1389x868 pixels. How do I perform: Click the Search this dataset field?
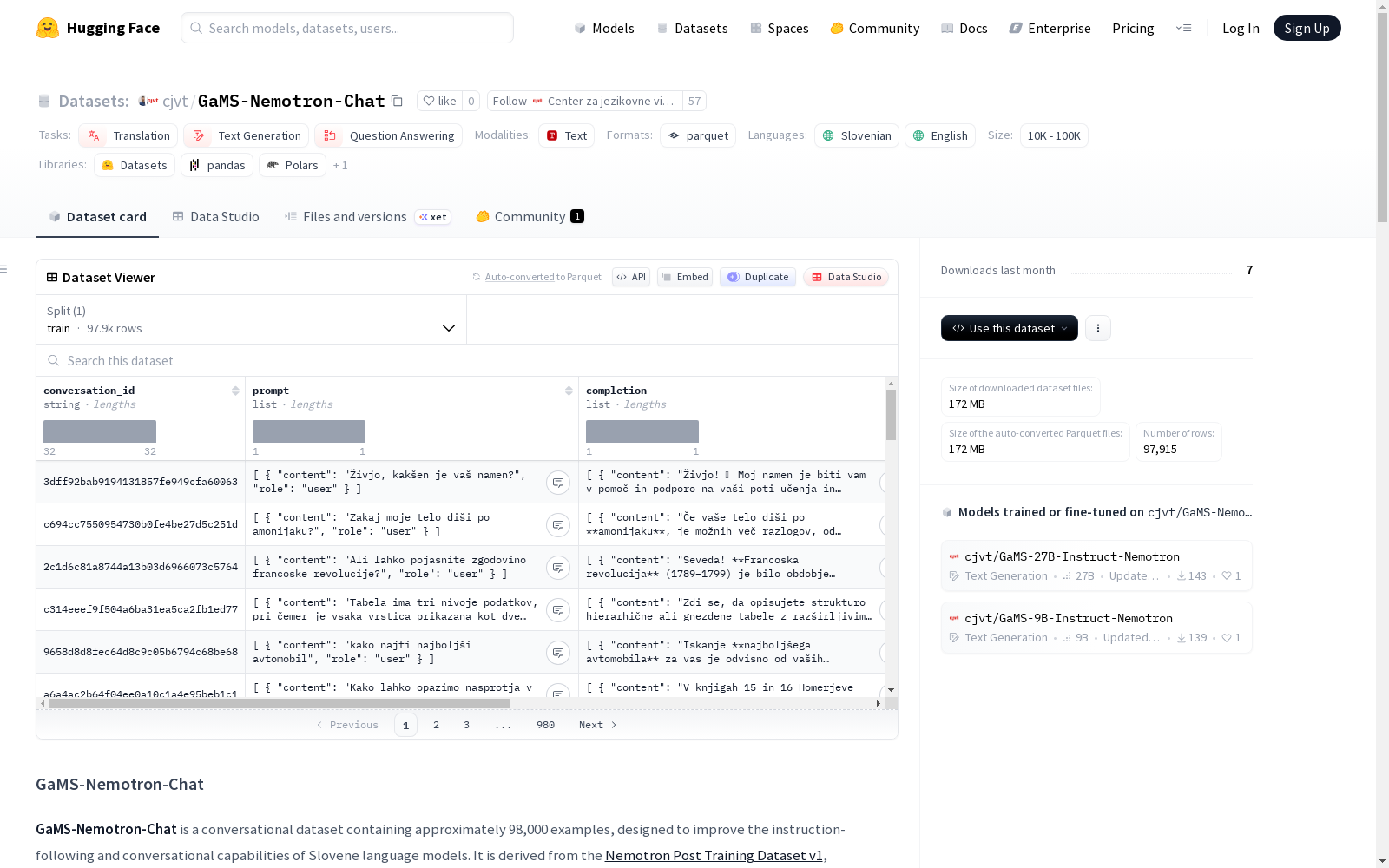[467, 360]
